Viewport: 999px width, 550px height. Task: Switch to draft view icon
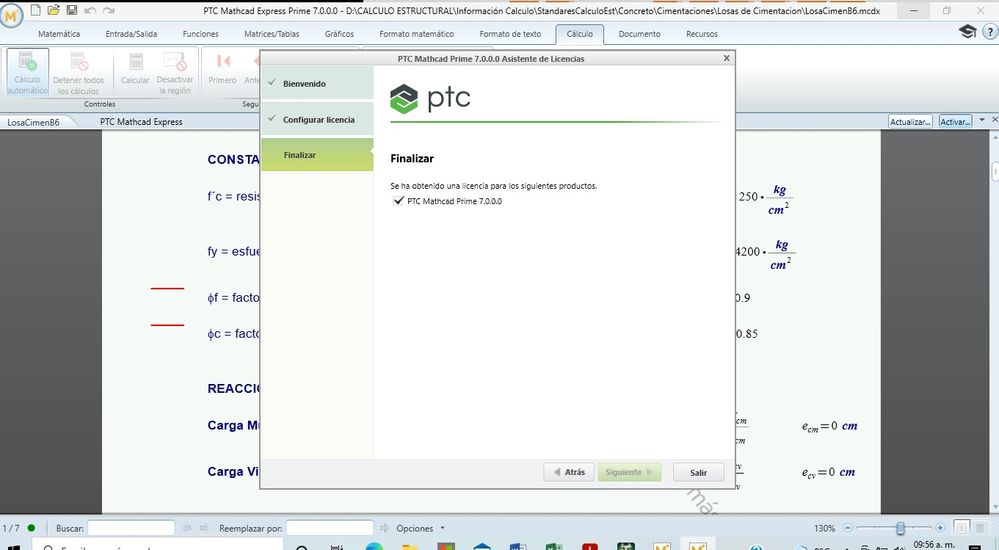980,528
